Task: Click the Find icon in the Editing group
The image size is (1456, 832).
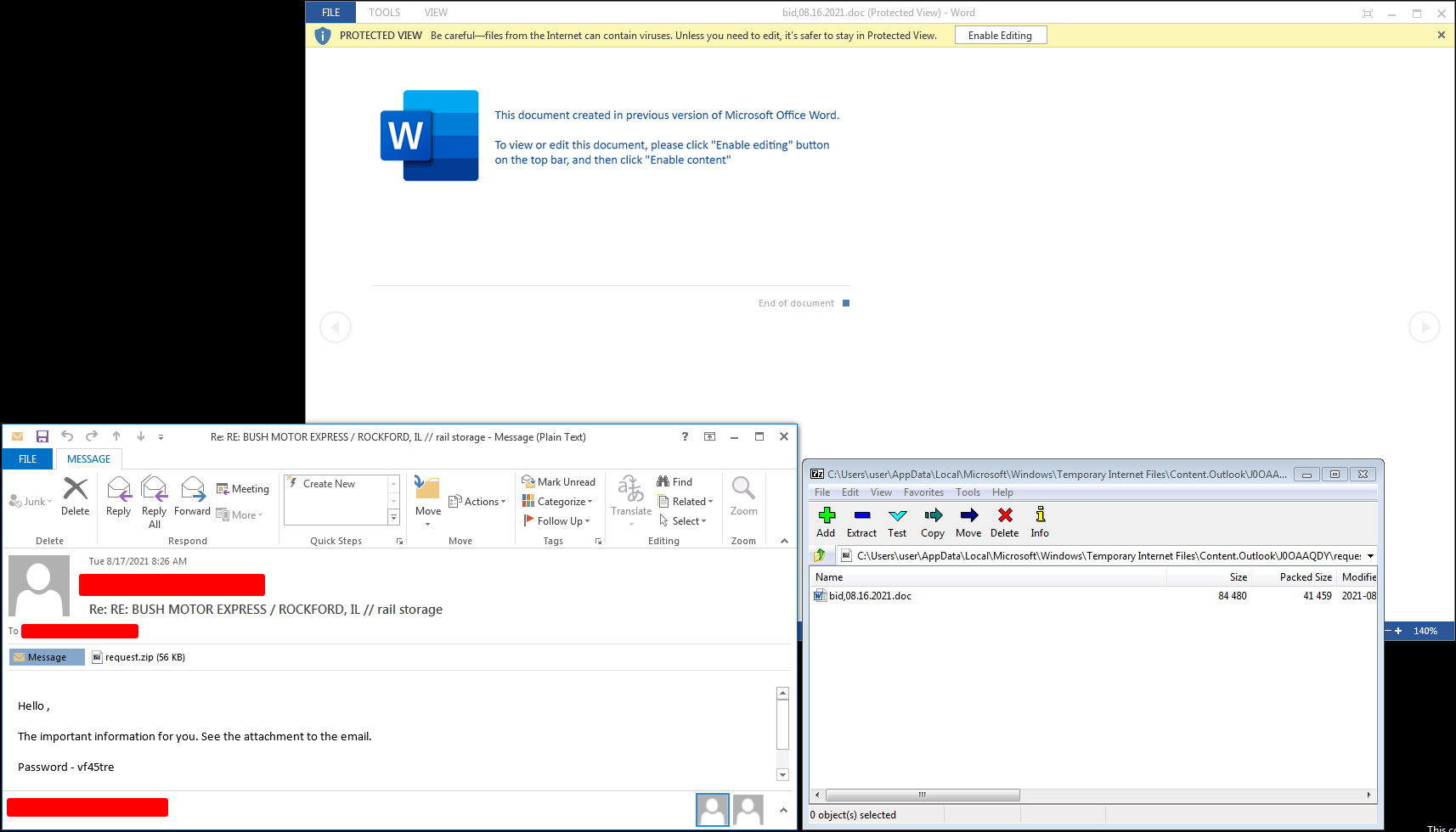Action: click(676, 481)
